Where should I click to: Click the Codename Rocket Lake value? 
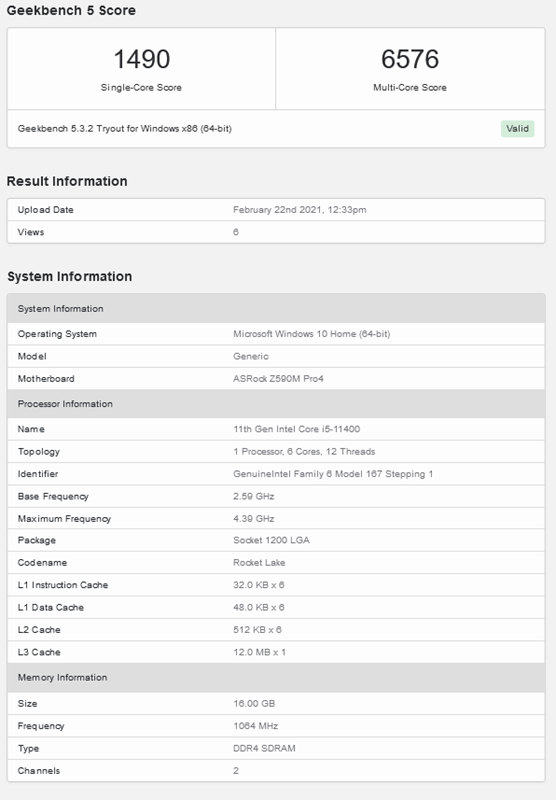(259, 563)
